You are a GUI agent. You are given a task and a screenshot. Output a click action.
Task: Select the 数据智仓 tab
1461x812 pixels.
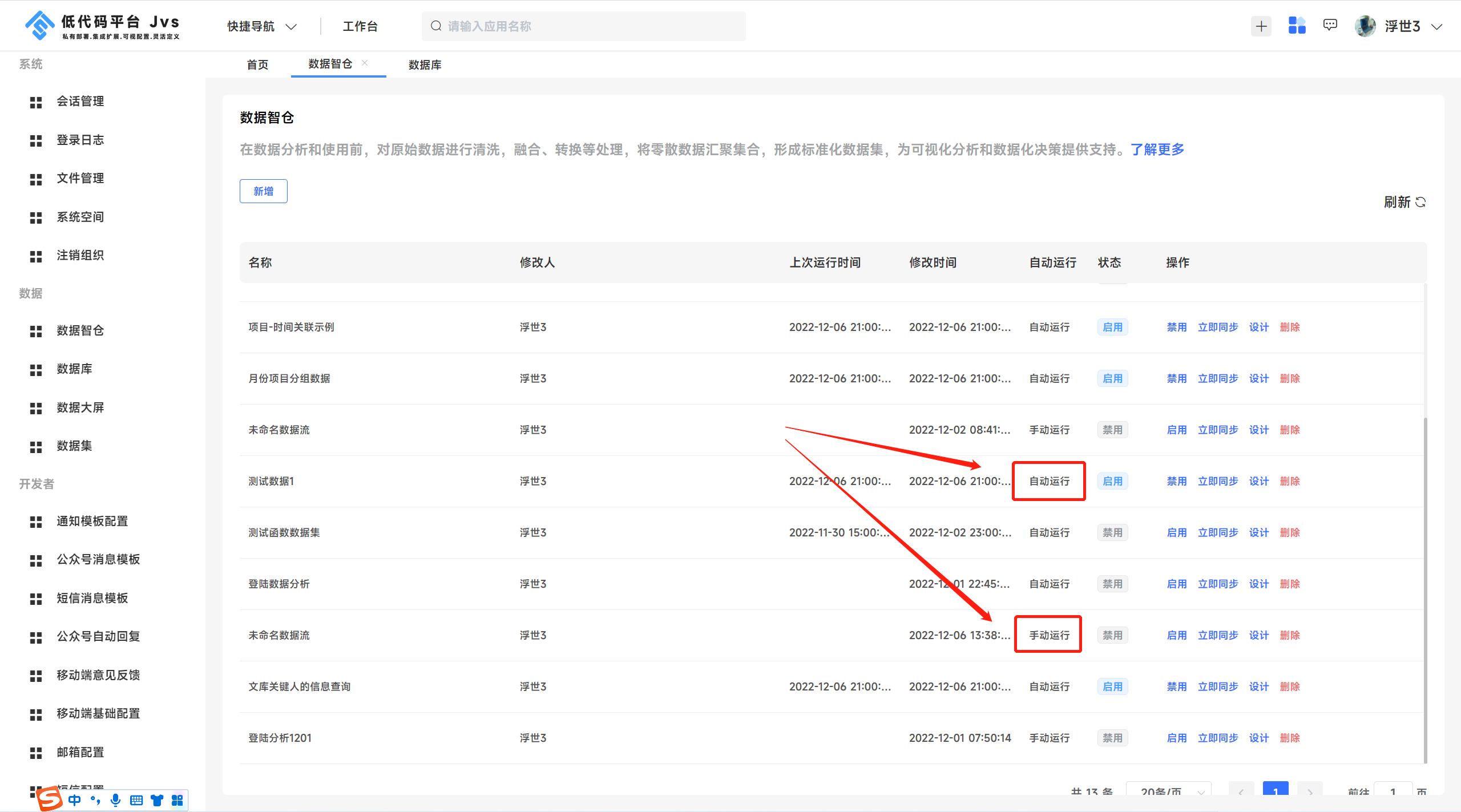330,64
